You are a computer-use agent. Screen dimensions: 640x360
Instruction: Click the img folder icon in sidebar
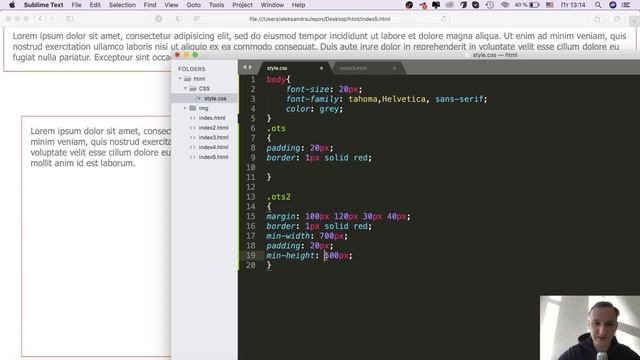coord(193,108)
